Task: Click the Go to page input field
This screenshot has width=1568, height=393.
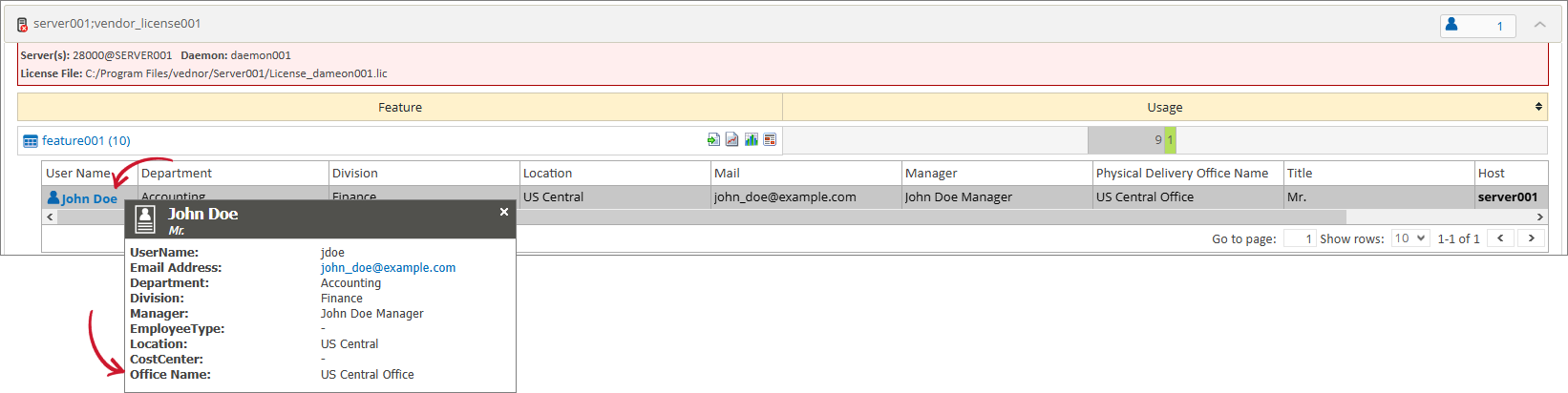Action: 1300,238
